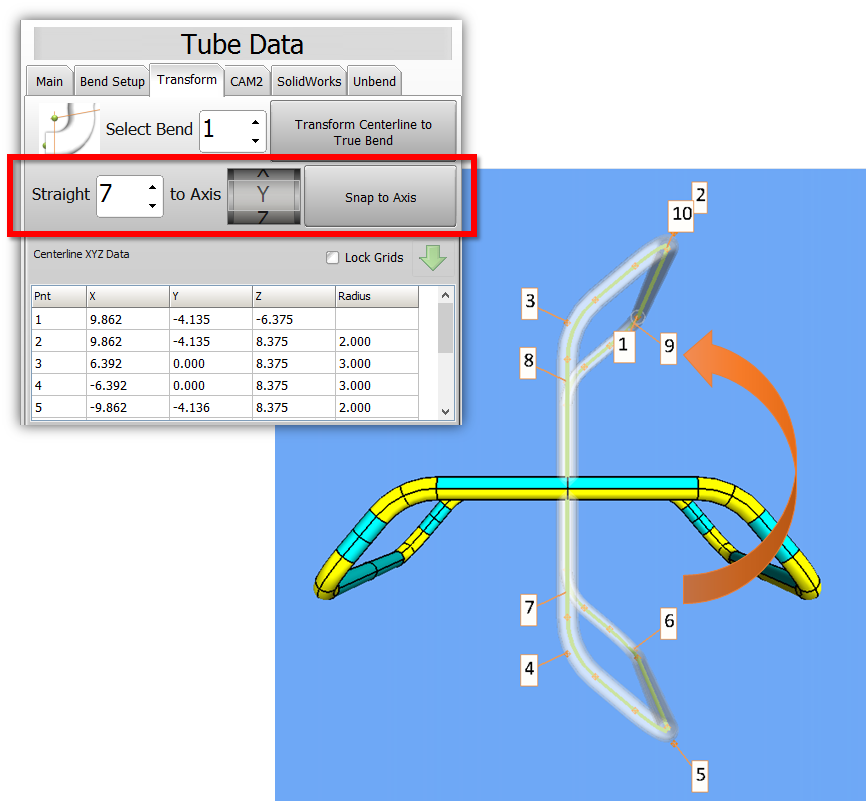This screenshot has width=866, height=801.
Task: Decrease the Select Bend value
Action: (254, 141)
